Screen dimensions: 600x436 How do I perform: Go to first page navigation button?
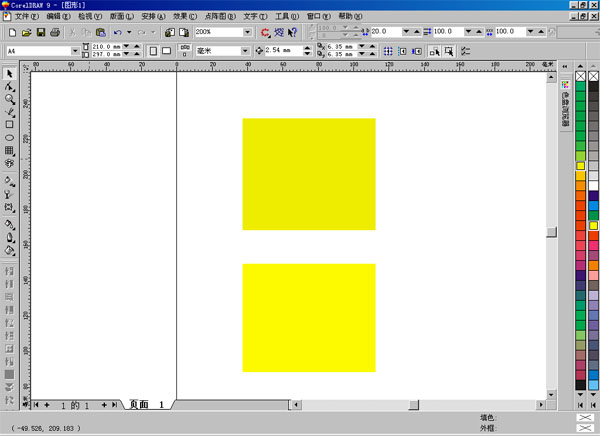(36, 405)
